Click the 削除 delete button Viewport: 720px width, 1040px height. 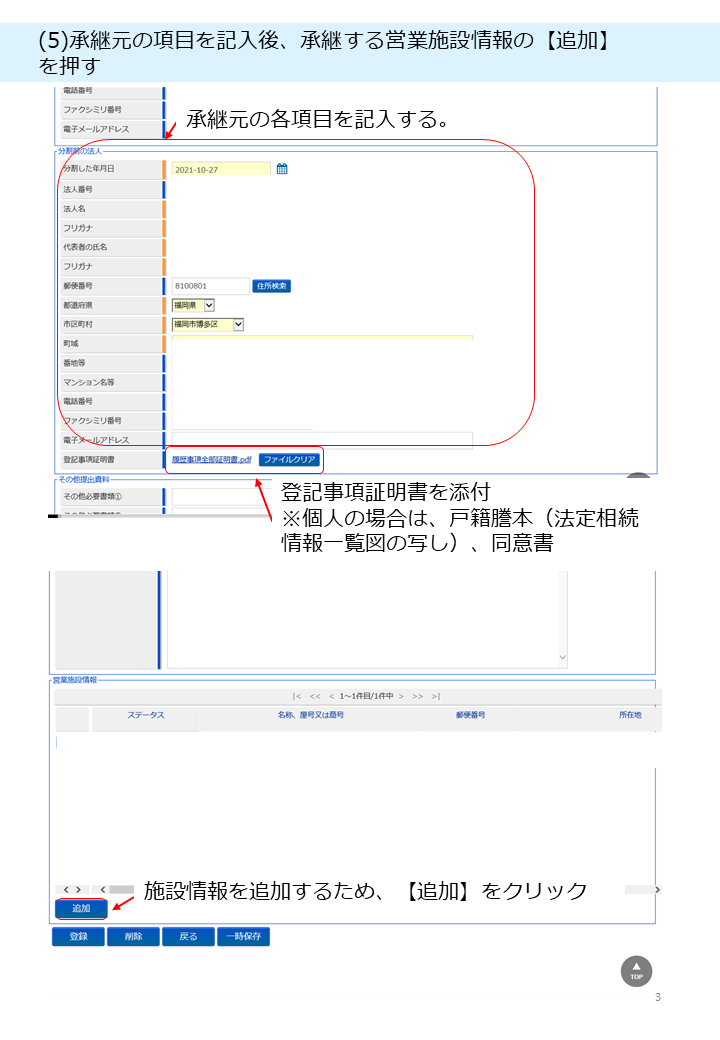point(133,937)
